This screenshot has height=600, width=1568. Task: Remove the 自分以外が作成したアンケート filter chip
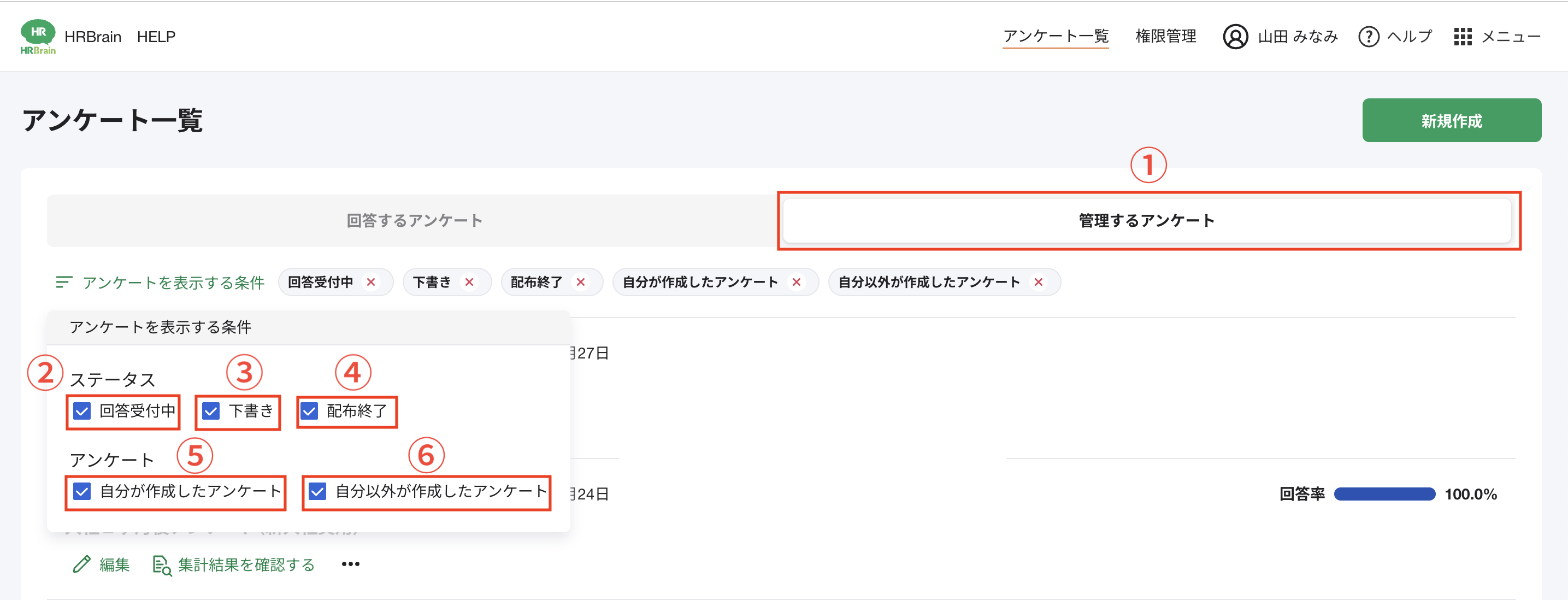pyautogui.click(x=1039, y=282)
